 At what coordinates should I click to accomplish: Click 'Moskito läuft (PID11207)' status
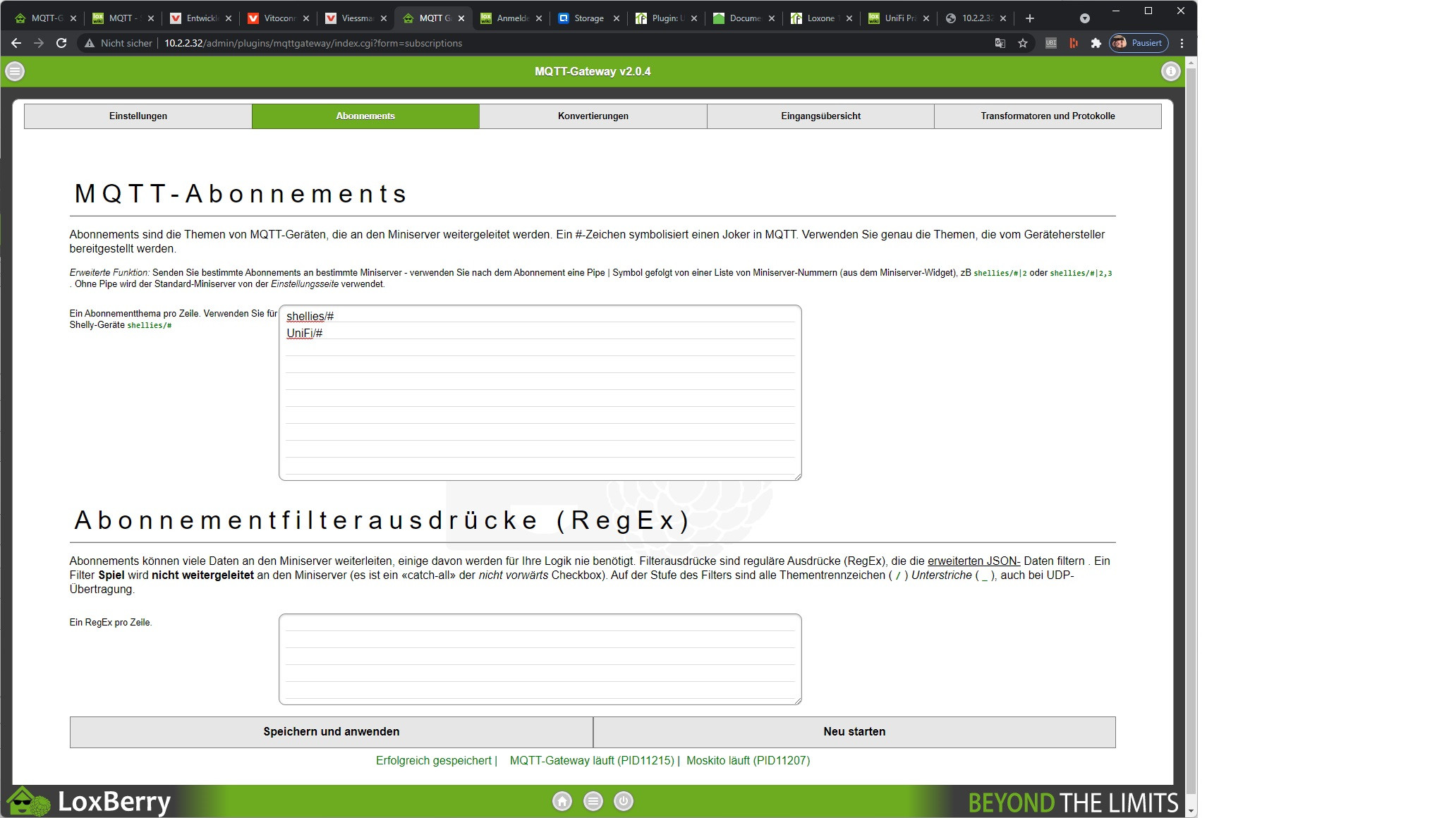(748, 761)
